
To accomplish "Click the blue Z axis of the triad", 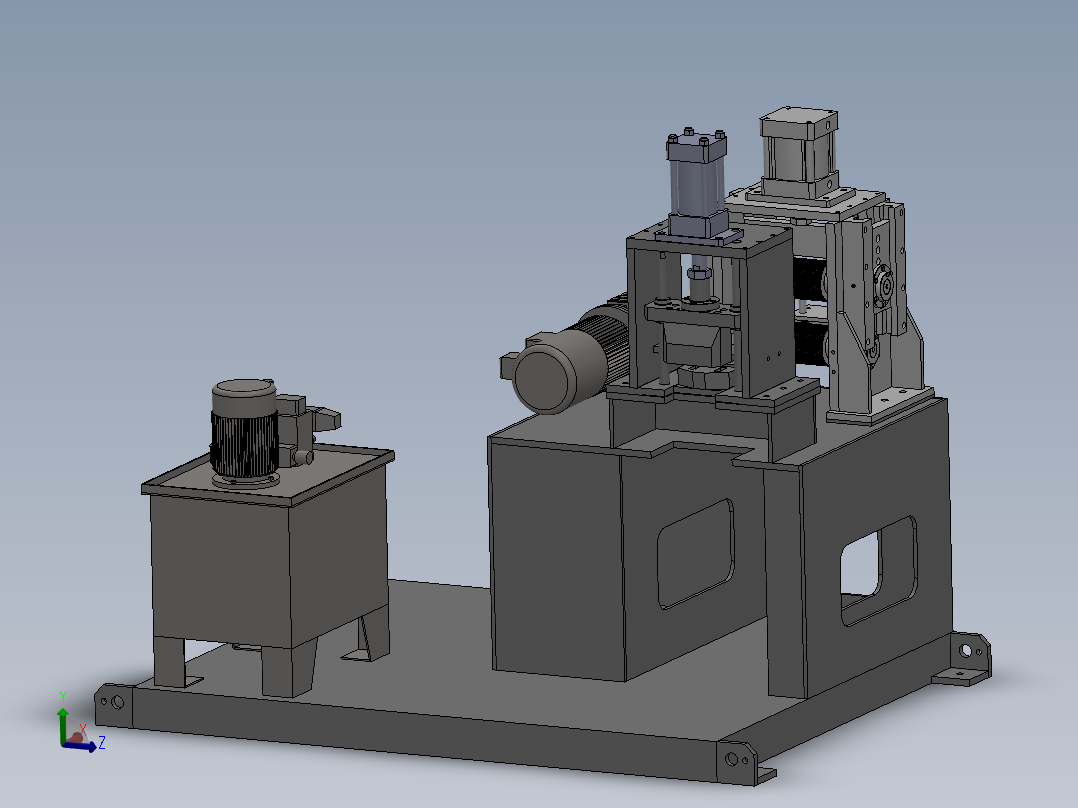I will click(82, 747).
